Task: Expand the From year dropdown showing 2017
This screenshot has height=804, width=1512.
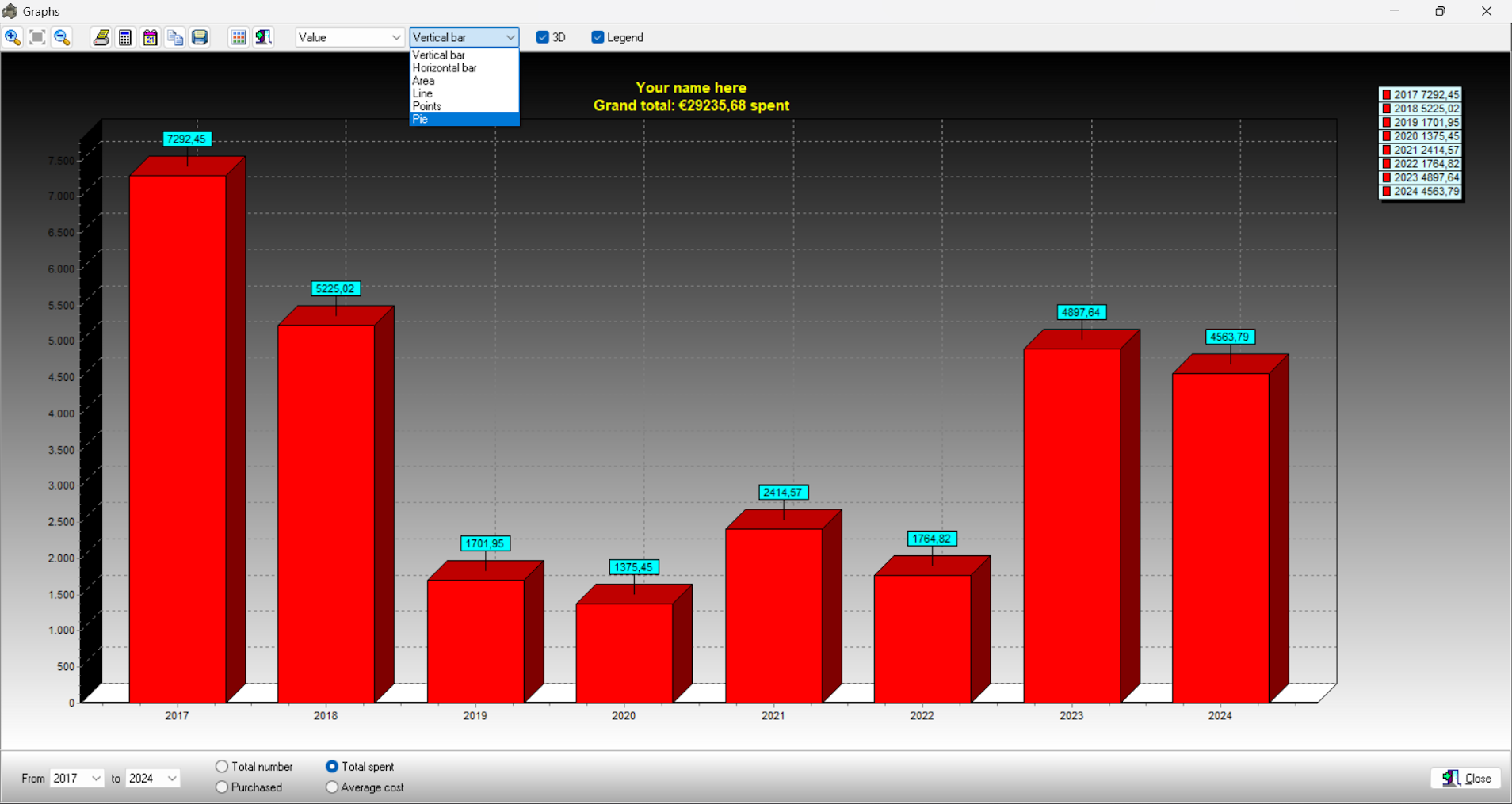Action: point(77,779)
